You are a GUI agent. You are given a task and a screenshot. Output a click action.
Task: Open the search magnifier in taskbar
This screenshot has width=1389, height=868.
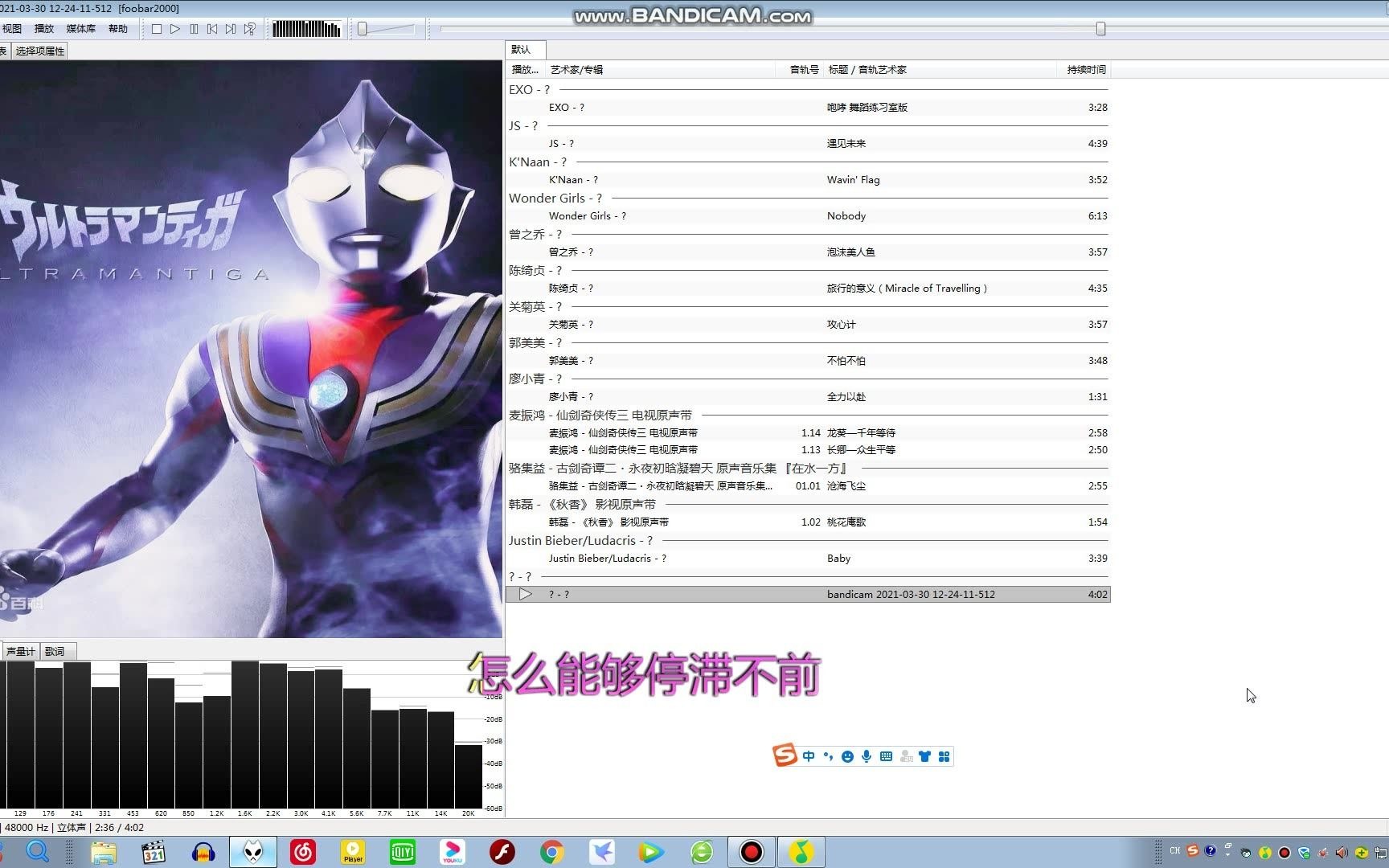pos(38,851)
